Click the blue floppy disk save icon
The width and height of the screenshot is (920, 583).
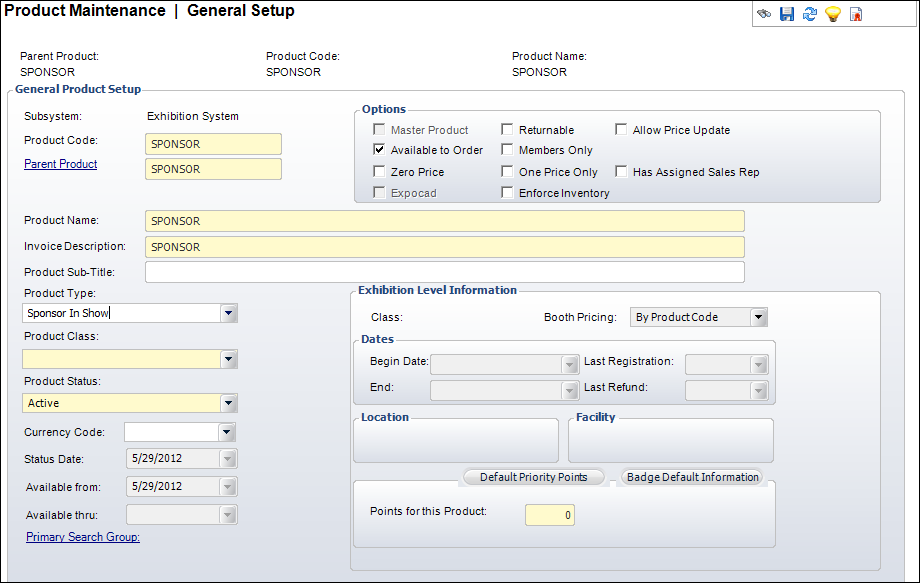tap(787, 15)
